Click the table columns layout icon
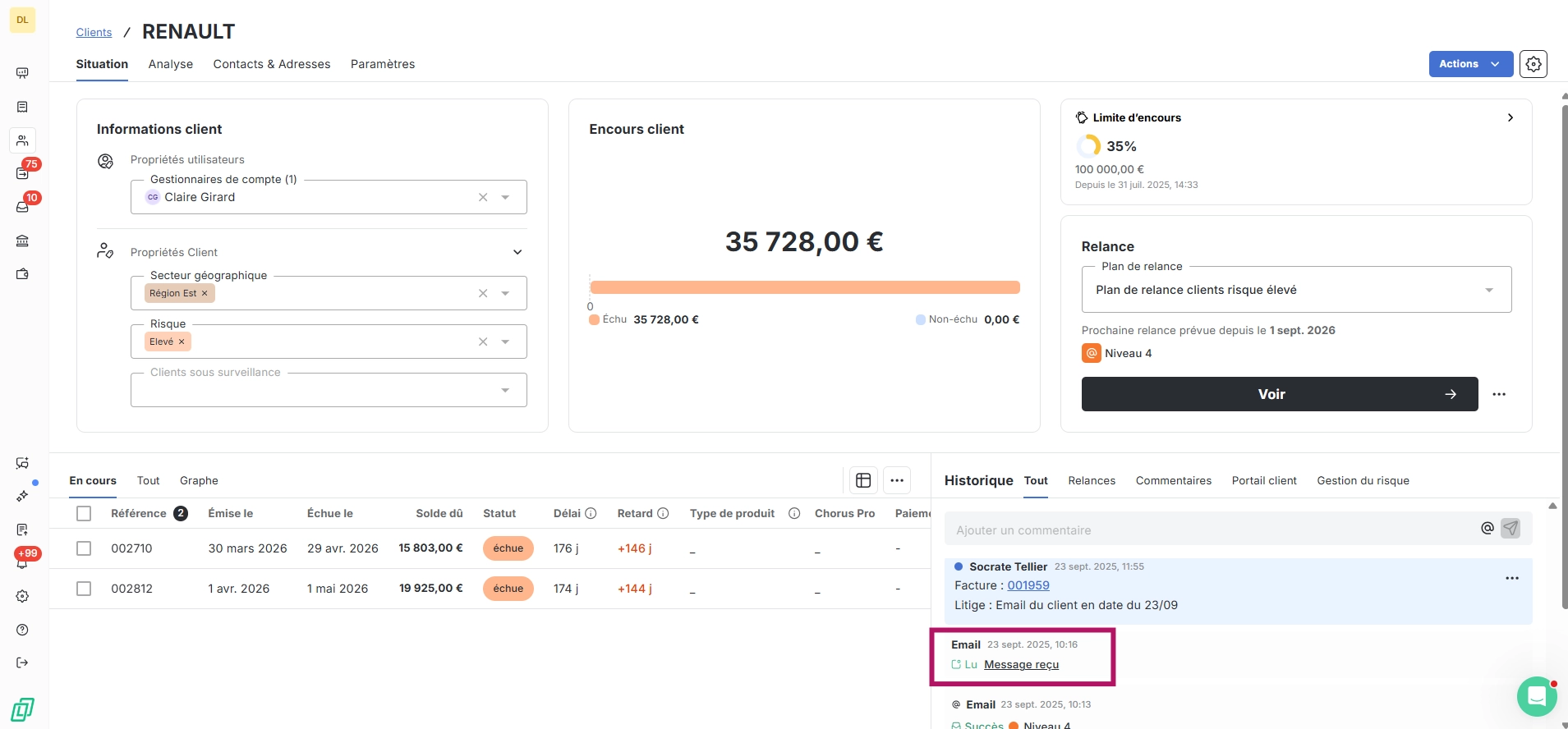 click(x=863, y=480)
